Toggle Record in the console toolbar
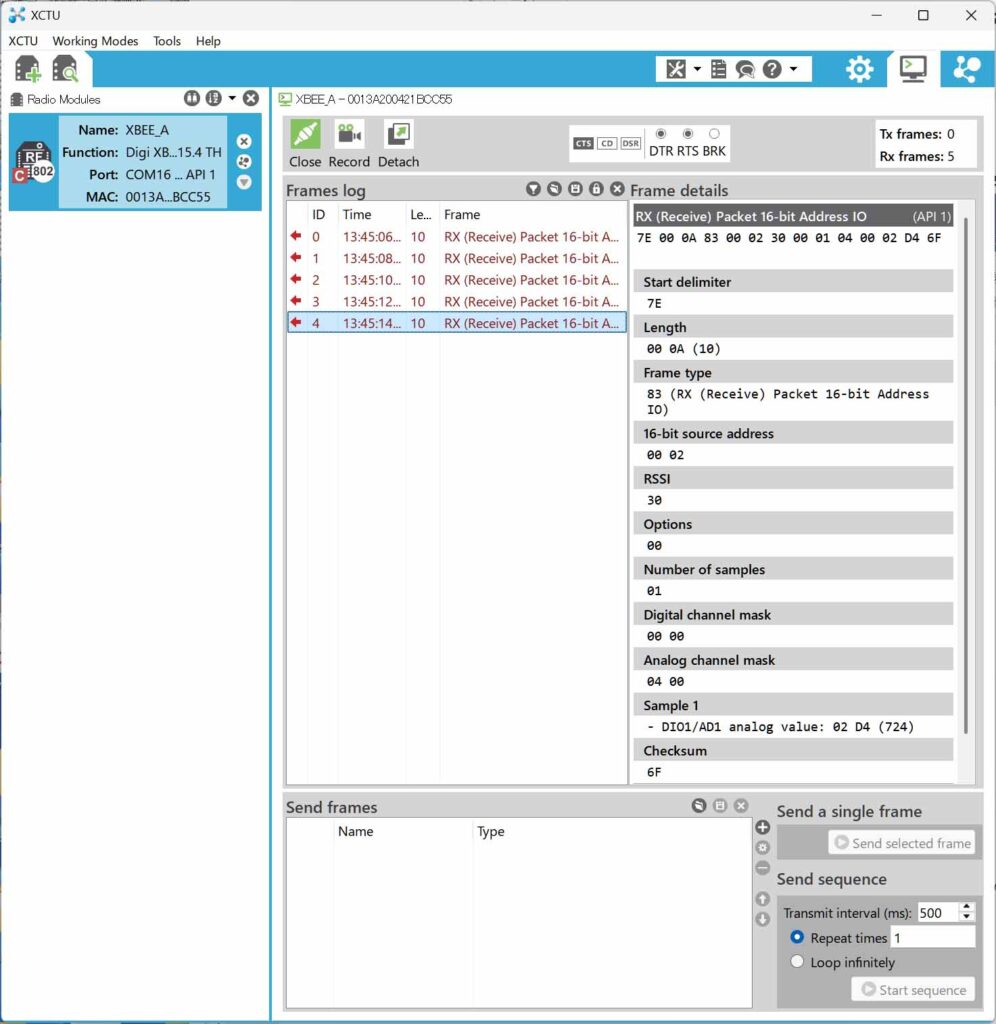Viewport: 996px width, 1024px height. 349,144
